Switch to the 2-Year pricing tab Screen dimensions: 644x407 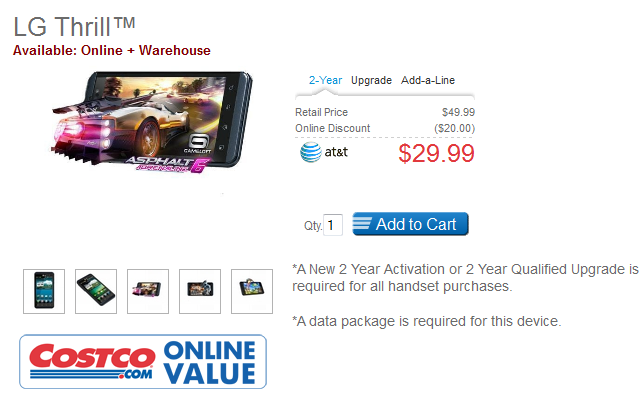click(x=325, y=80)
